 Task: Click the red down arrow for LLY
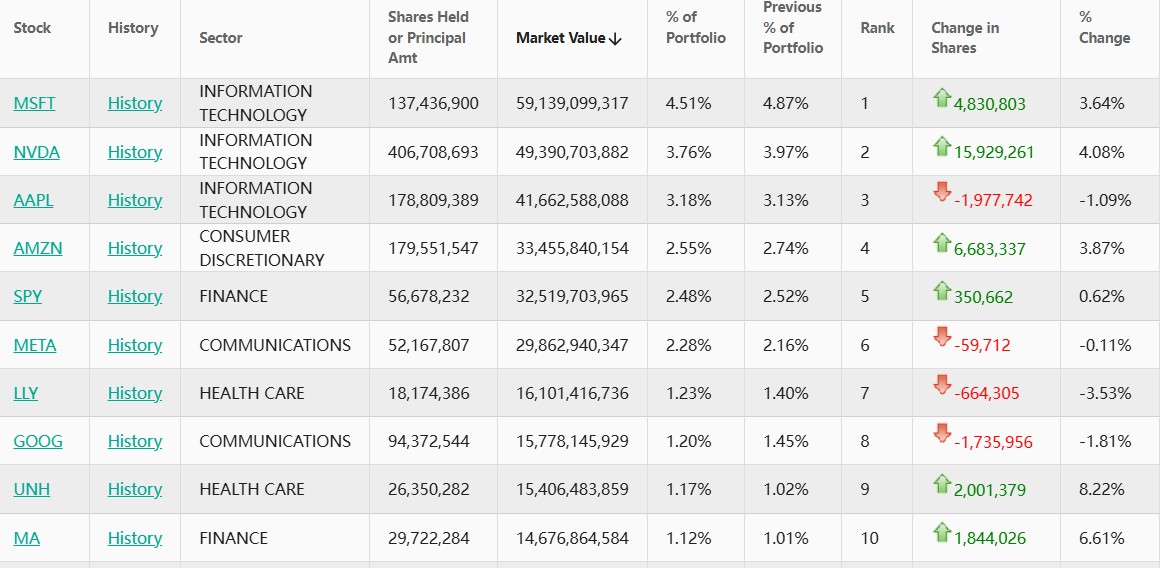point(941,386)
